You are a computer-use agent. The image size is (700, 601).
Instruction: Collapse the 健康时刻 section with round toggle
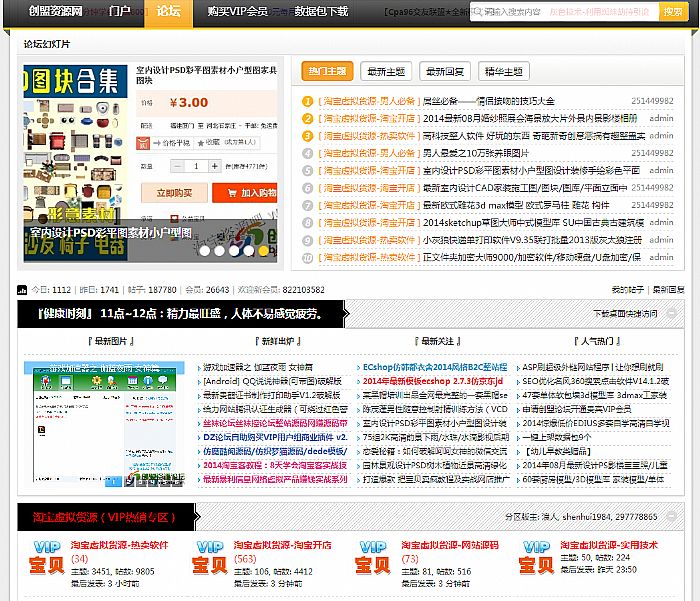(x=671, y=313)
